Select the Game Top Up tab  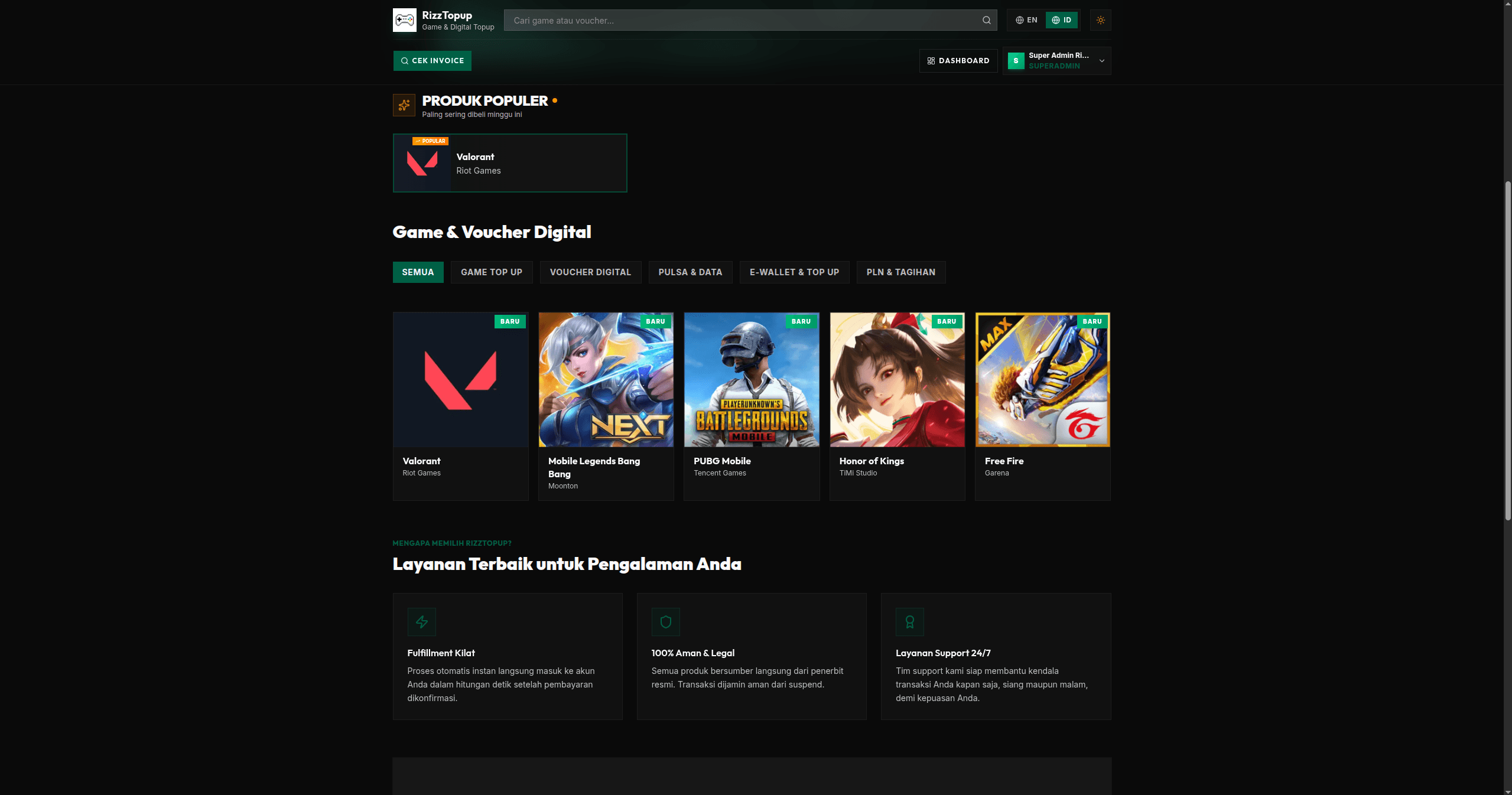[x=492, y=272]
